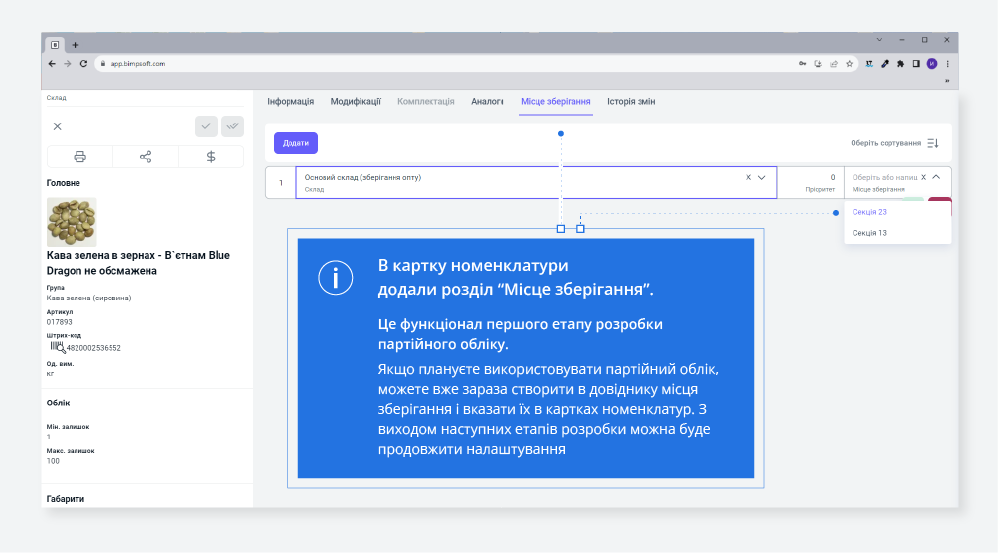
Task: Select Секція 23 from the dropdown list
Action: click(x=870, y=212)
